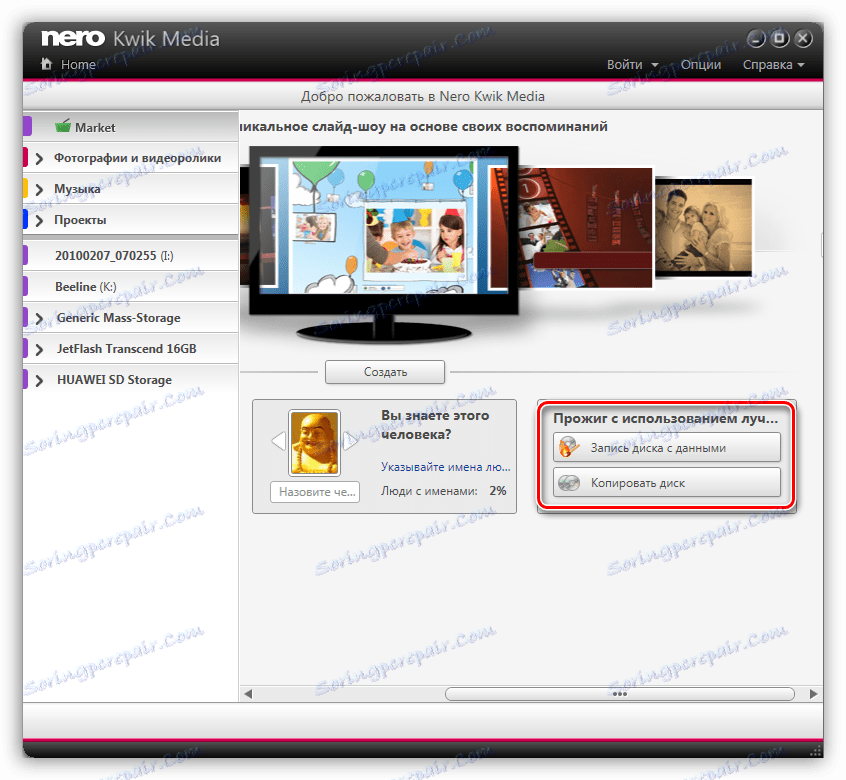Open the Опции menu
This screenshot has width=846, height=780.
pos(701,63)
